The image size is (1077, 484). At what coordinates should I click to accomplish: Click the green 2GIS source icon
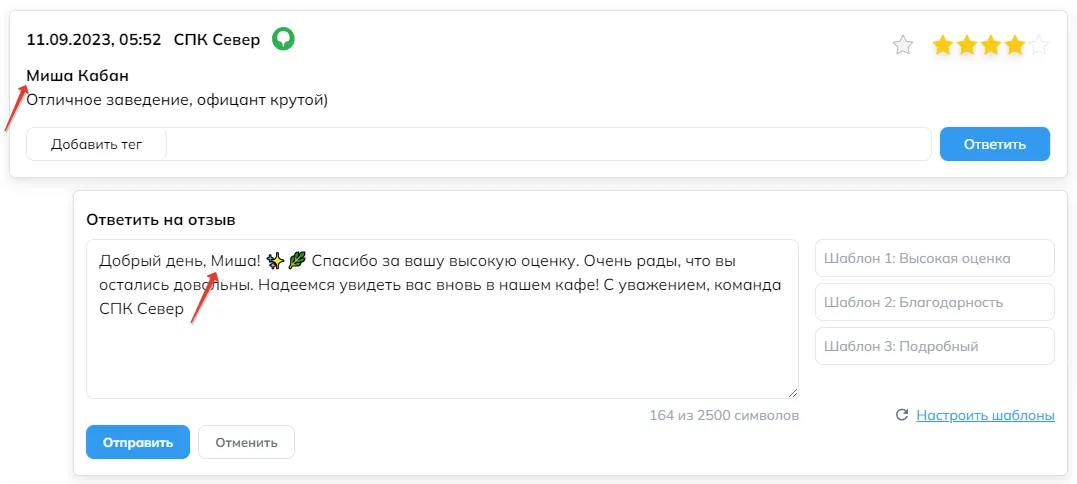(x=283, y=39)
